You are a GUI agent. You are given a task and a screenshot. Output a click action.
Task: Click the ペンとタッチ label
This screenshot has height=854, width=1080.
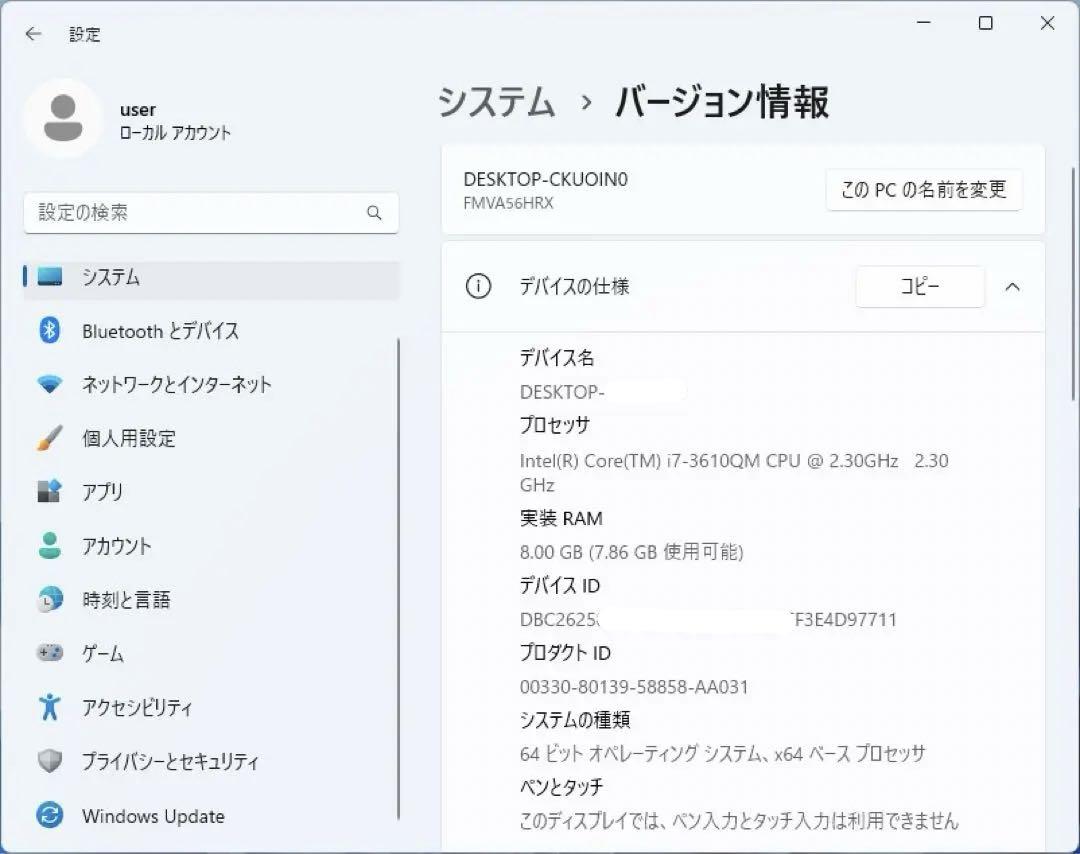tap(561, 787)
